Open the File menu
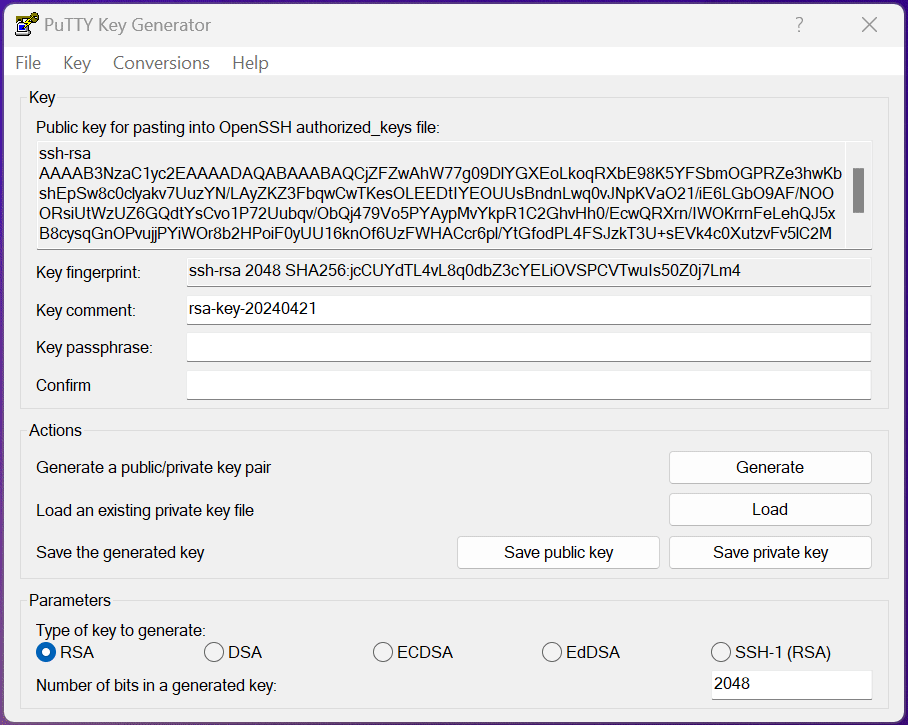Image resolution: width=908 pixels, height=725 pixels. tap(28, 63)
